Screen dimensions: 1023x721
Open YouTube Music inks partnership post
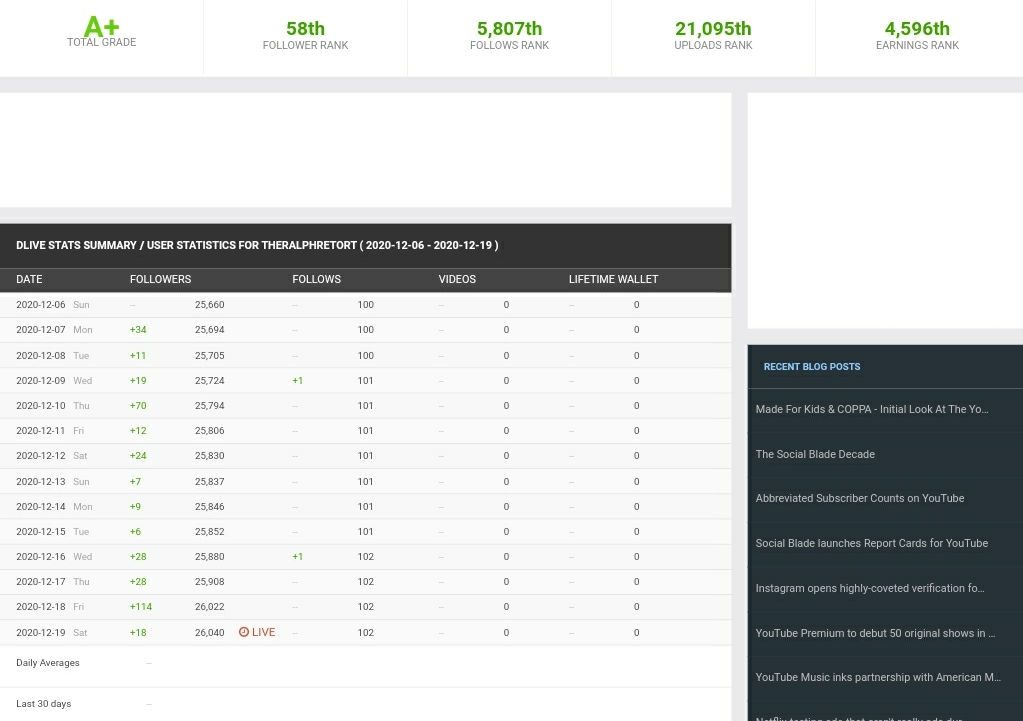tap(878, 677)
